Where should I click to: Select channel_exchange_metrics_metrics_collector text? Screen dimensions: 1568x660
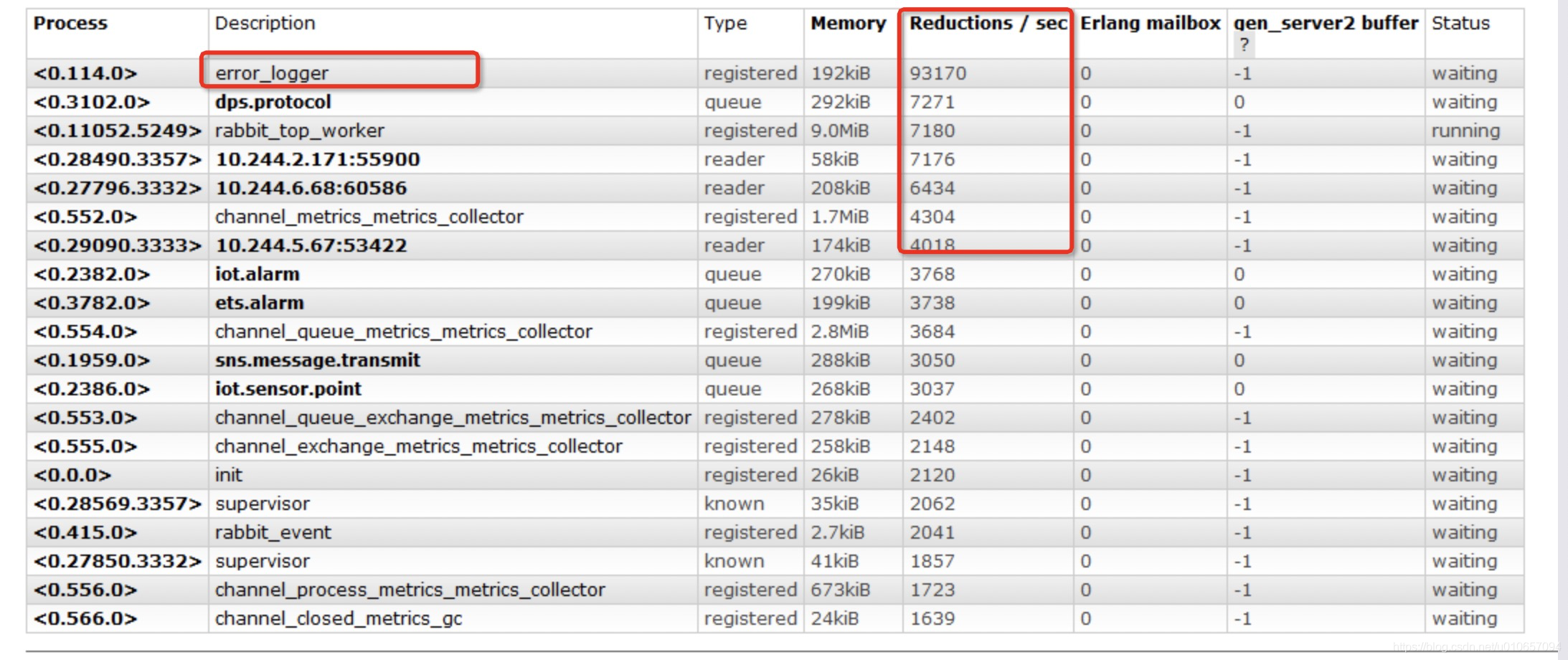pyautogui.click(x=419, y=446)
